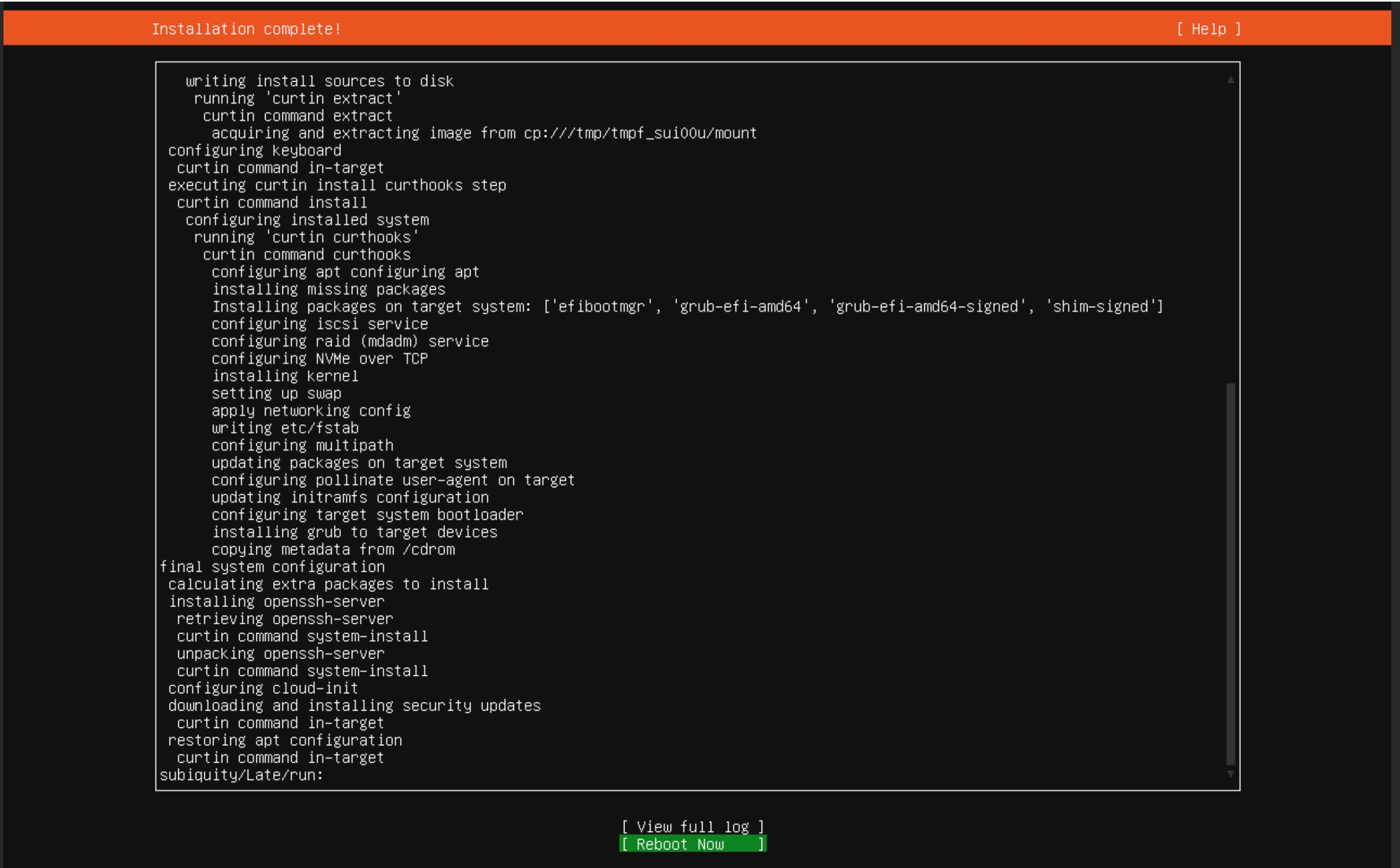Select the 'subiquity/Late/run:' log line
Screen dimensions: 1400x868
241,775
